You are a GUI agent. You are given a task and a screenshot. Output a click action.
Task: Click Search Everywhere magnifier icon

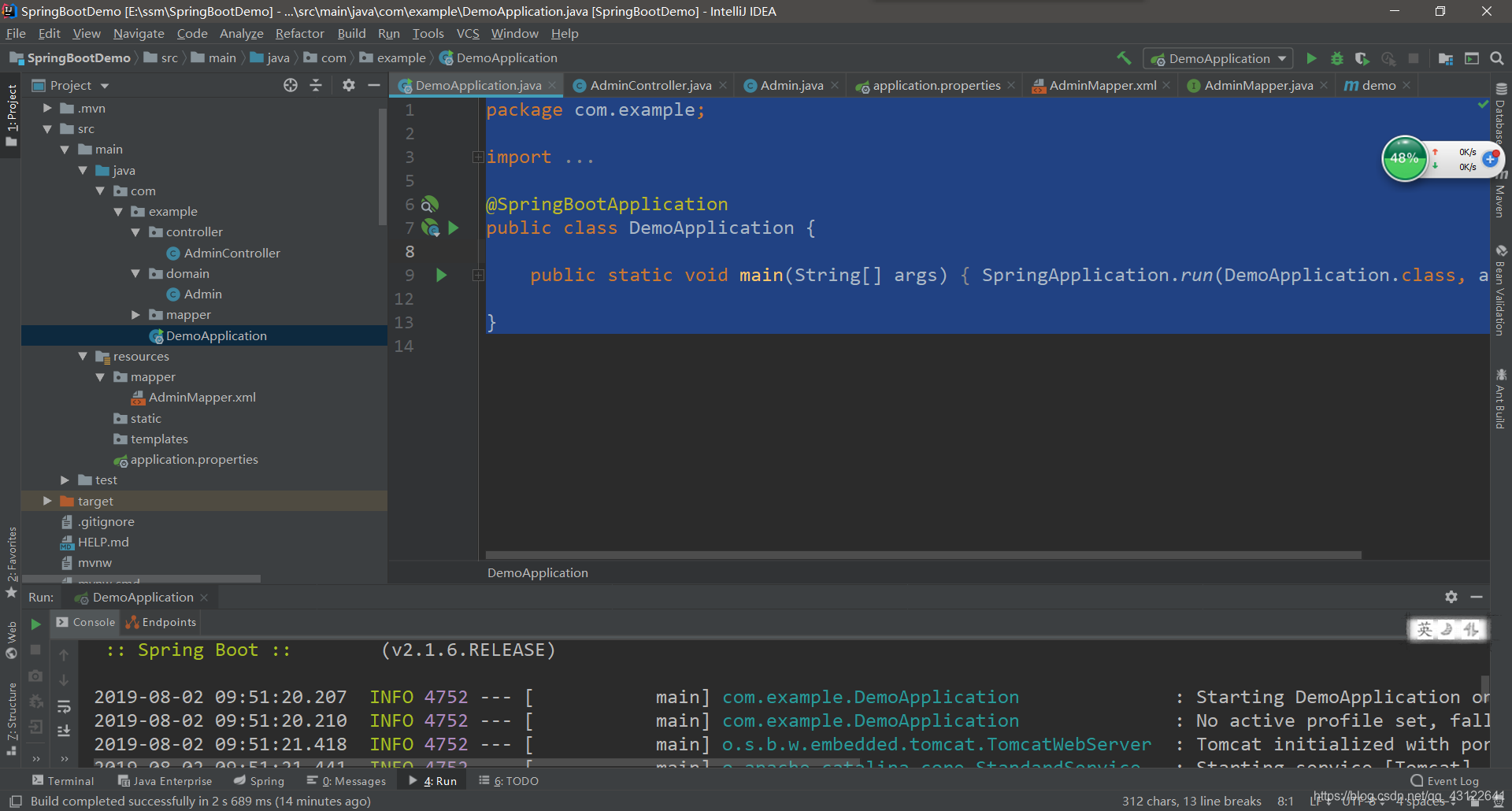click(x=1497, y=58)
